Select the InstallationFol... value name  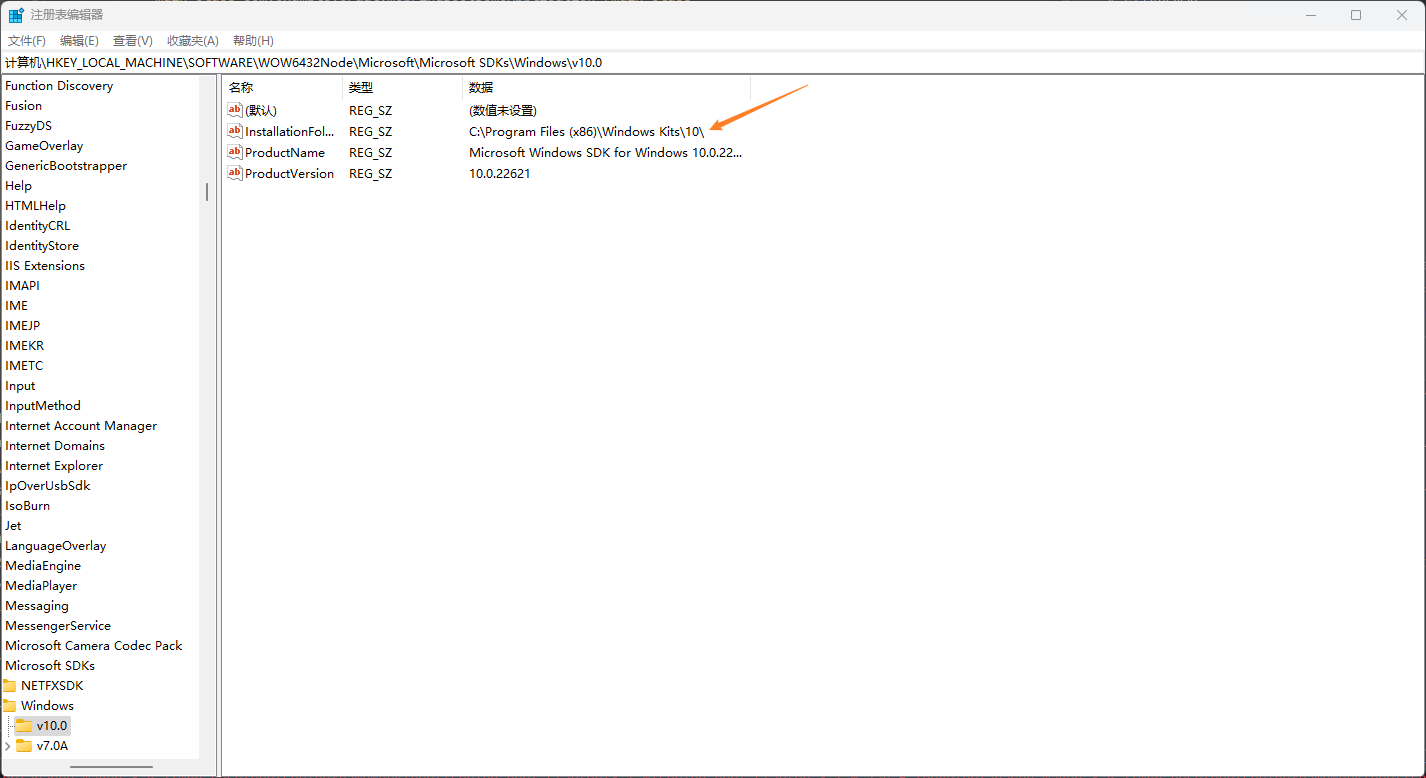[290, 132]
